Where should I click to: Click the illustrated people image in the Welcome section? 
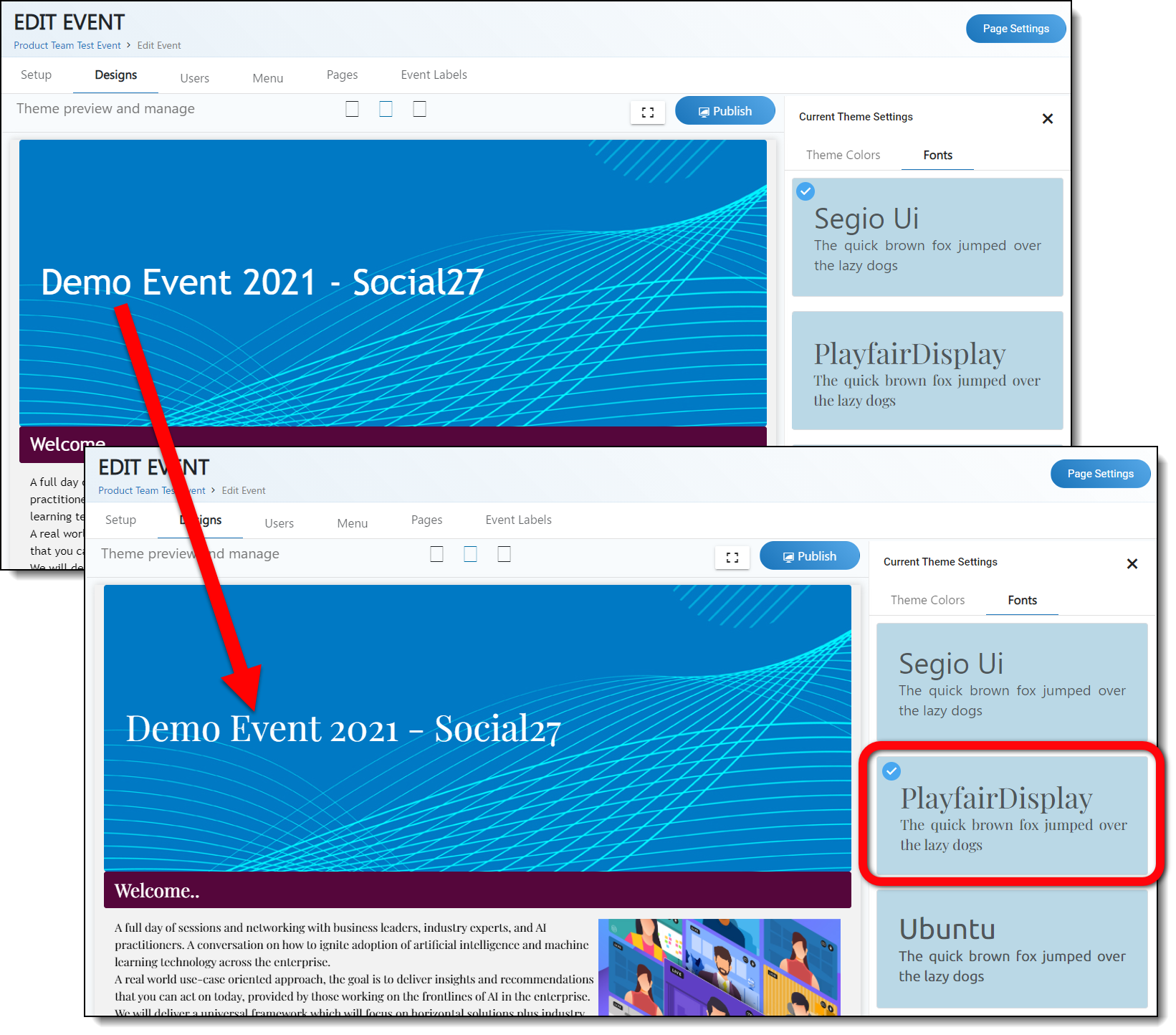[x=719, y=966]
